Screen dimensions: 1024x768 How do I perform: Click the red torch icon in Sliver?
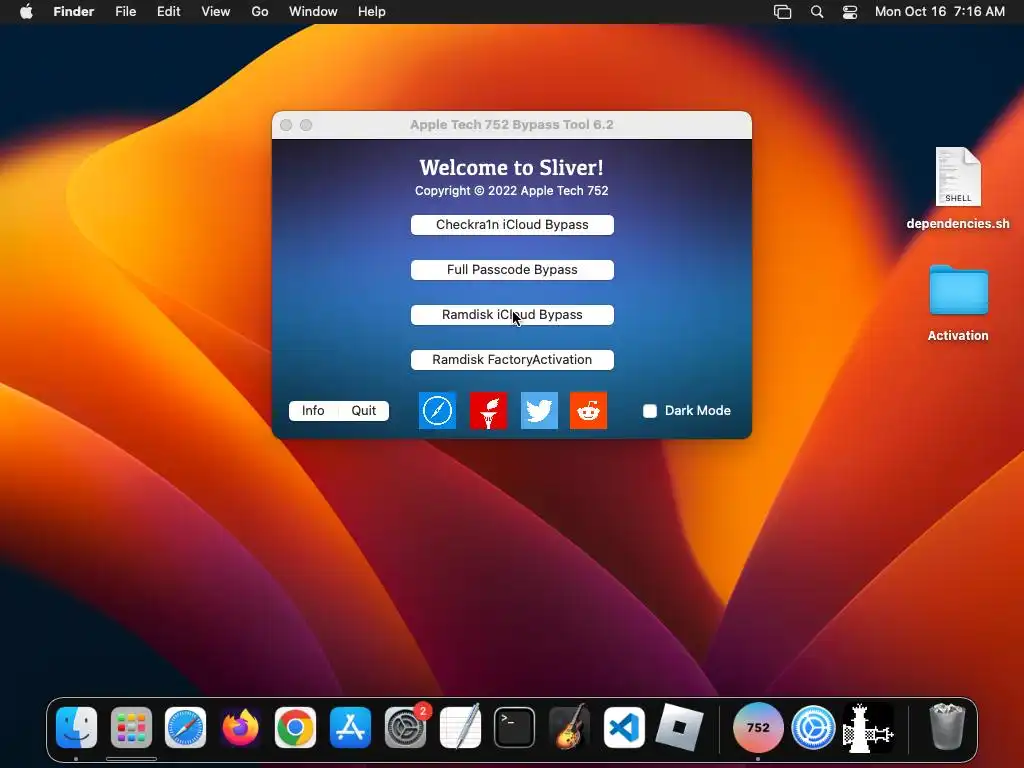[x=488, y=411]
